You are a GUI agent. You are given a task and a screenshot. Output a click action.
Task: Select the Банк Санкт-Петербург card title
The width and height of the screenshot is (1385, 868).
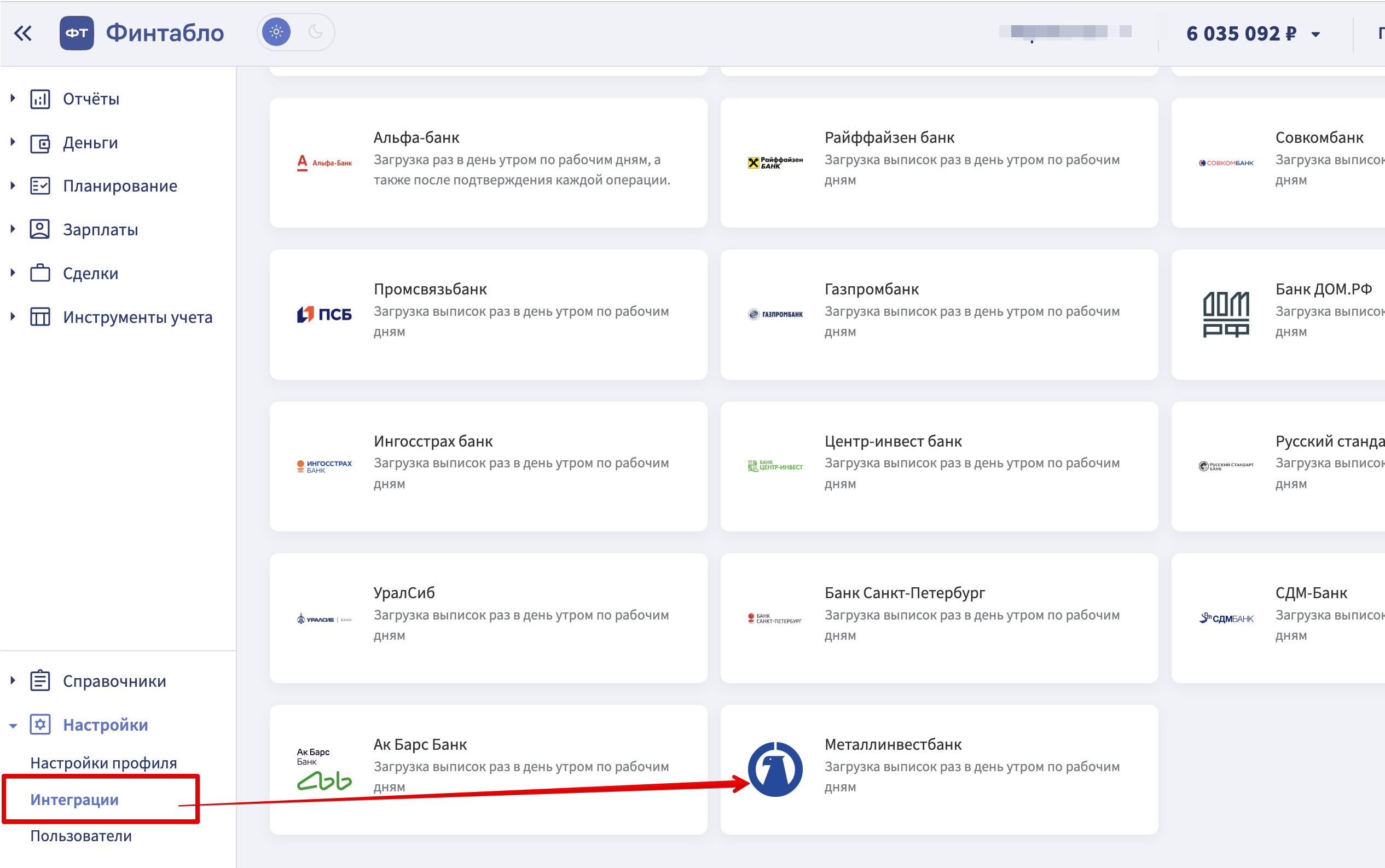(905, 593)
